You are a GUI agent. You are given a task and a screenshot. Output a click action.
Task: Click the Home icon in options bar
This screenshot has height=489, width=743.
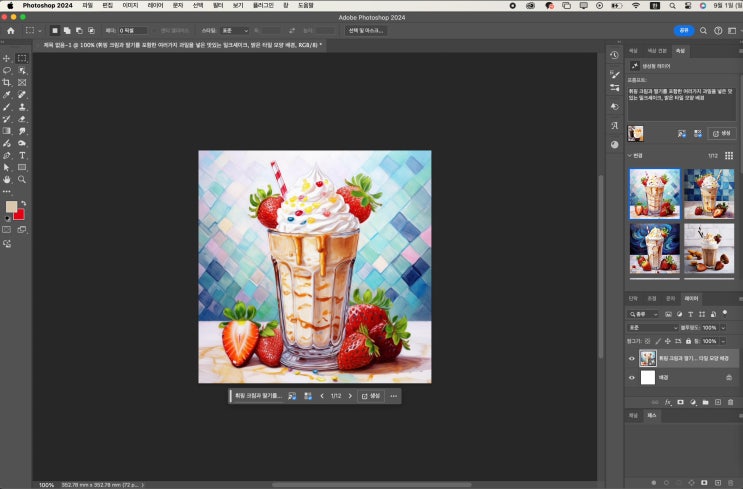(10, 31)
